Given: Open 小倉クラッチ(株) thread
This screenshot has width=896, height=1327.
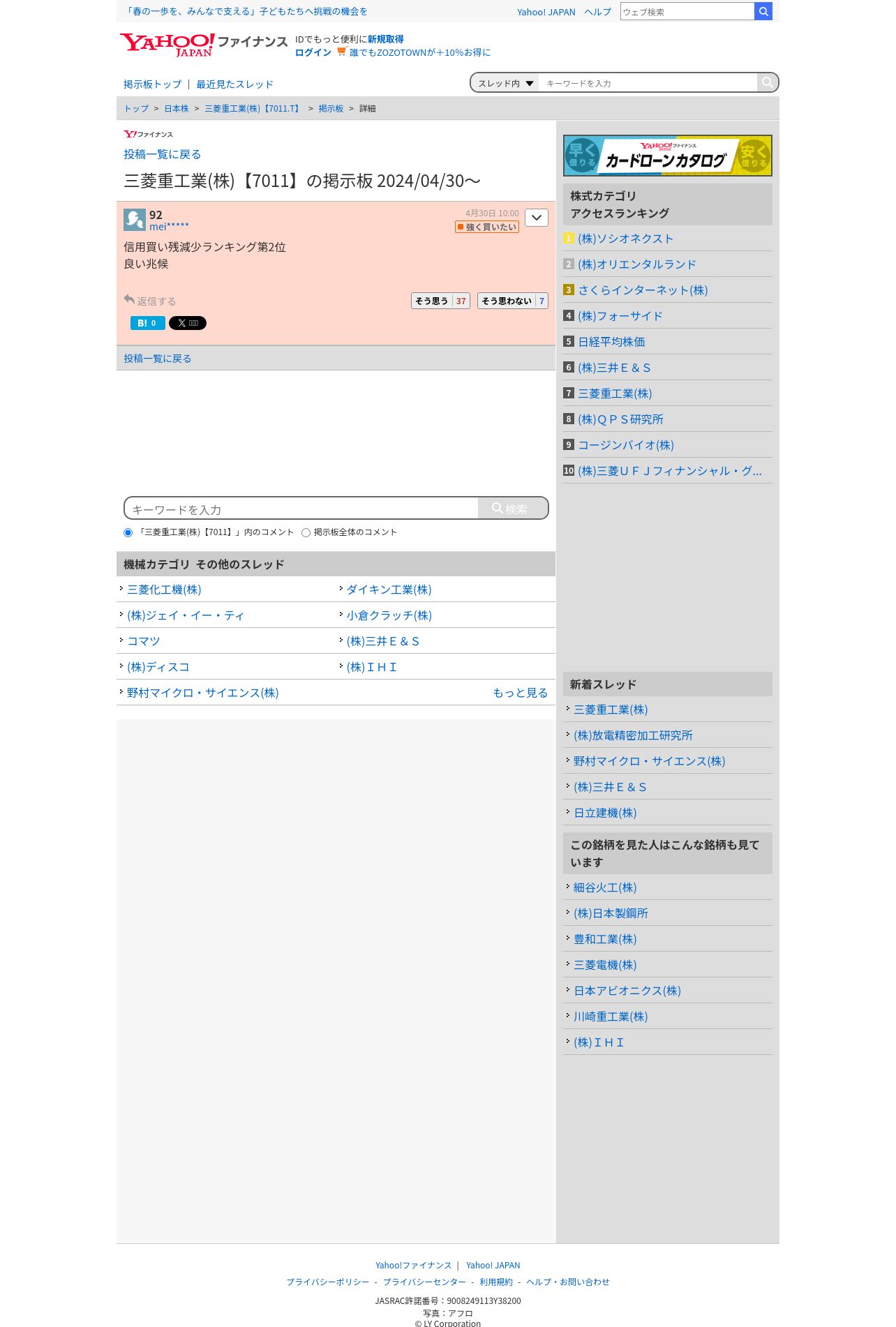Looking at the screenshot, I should pos(389,615).
